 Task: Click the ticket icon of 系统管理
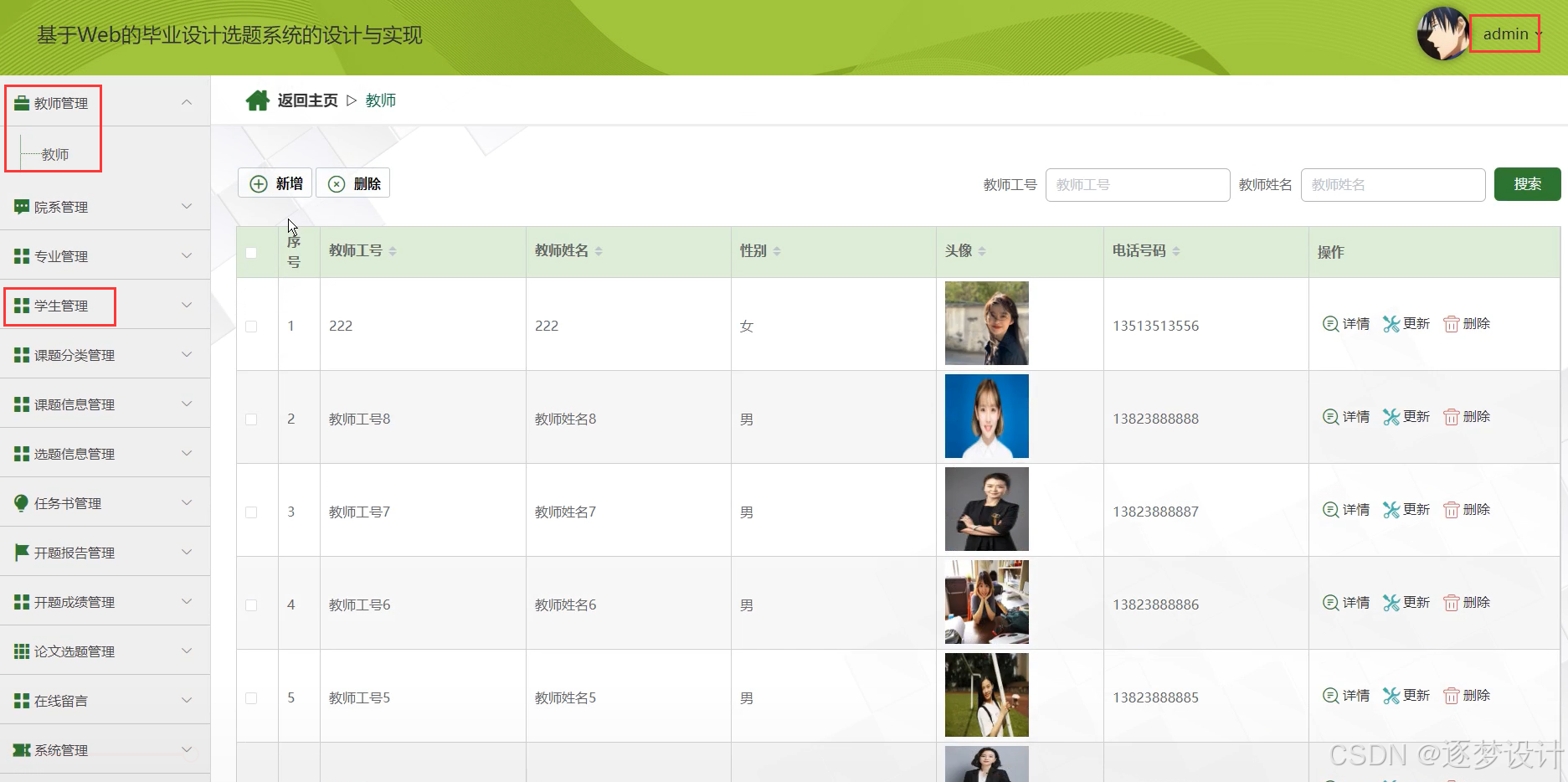tap(22, 750)
